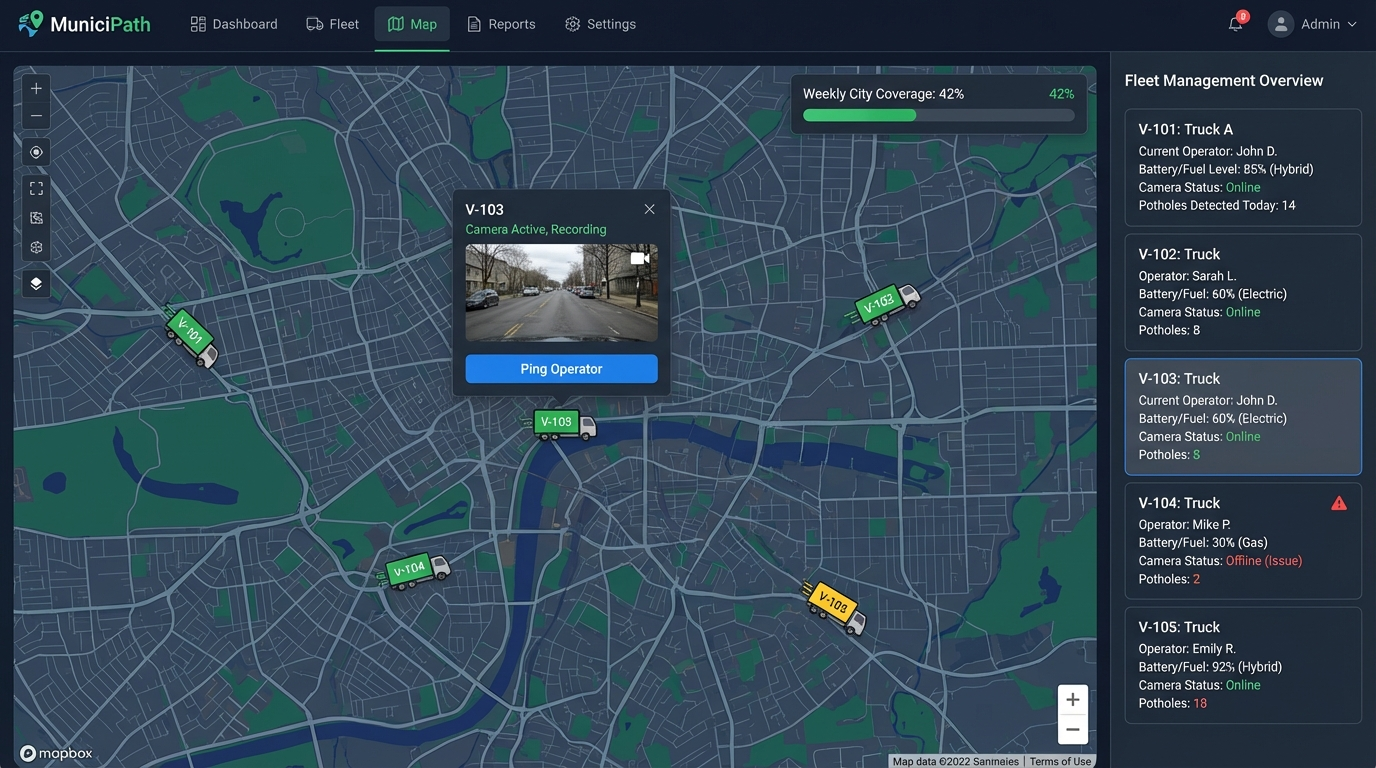Open the Admin account dropdown

point(1313,23)
